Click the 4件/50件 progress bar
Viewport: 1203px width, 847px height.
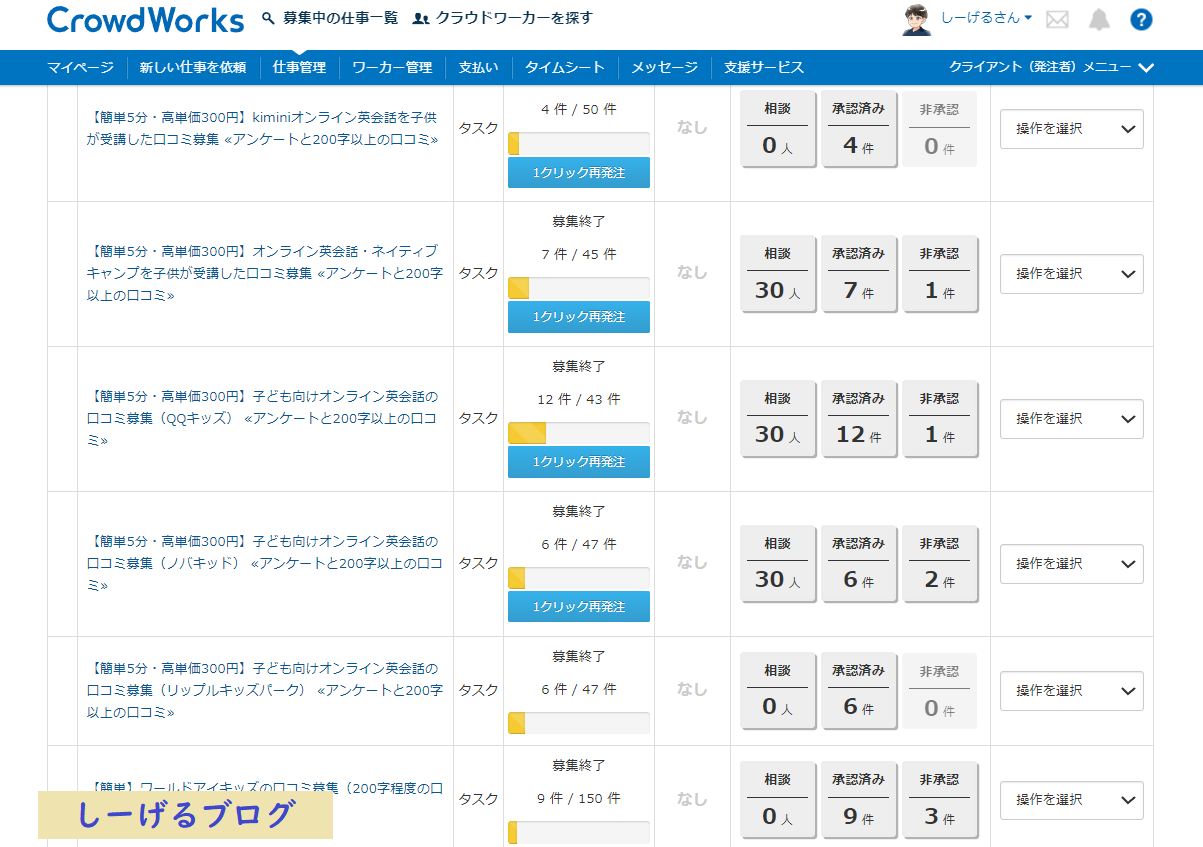579,143
